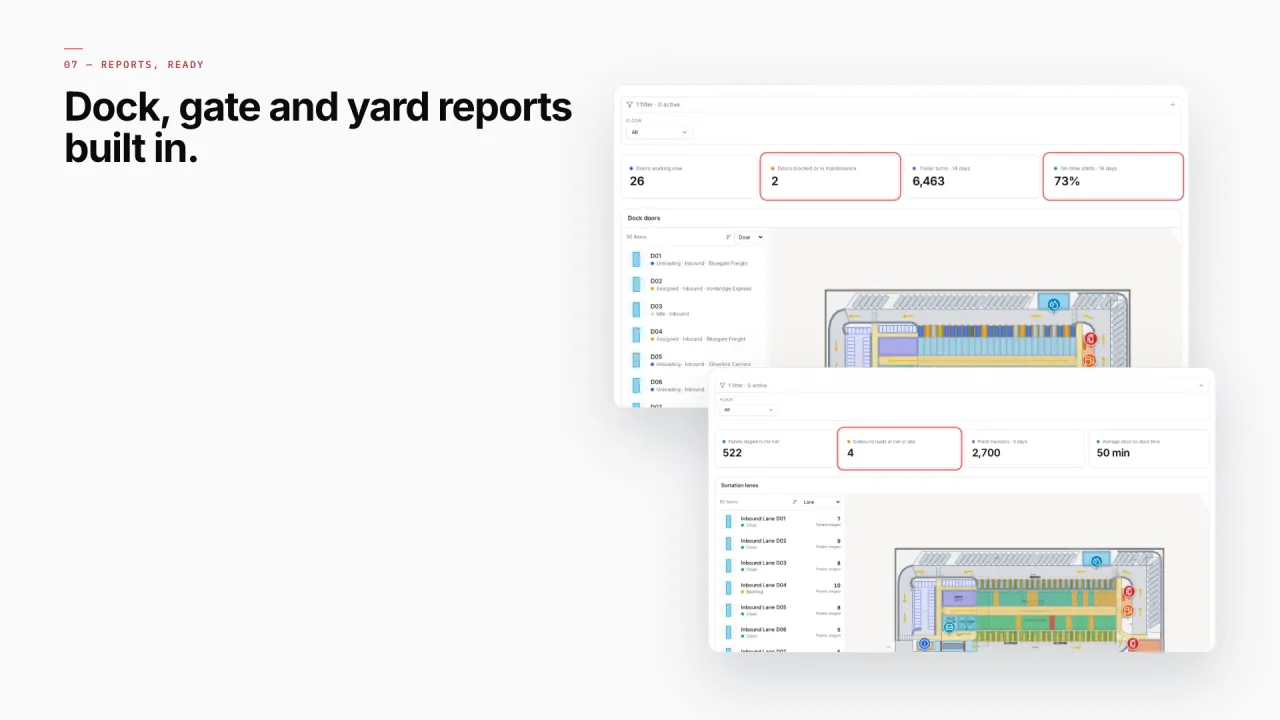
Task: Select the door icon next to D04
Action: [636, 335]
